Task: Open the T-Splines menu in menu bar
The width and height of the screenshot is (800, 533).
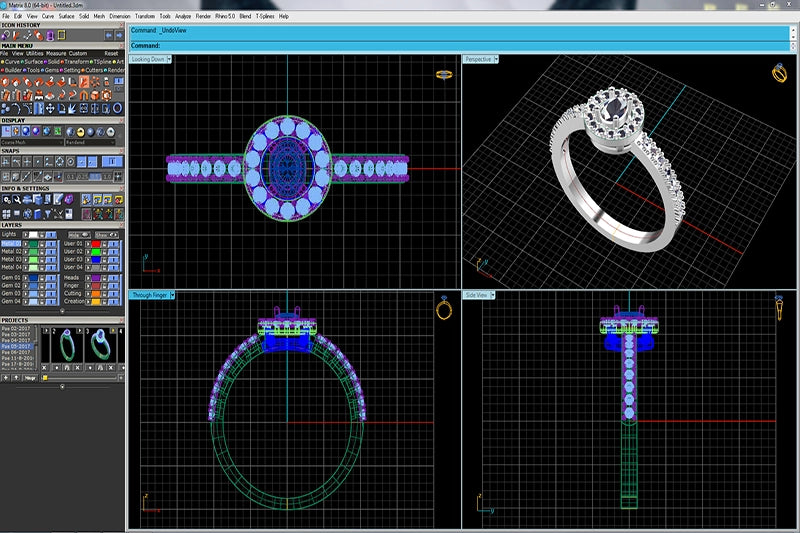Action: tap(264, 17)
